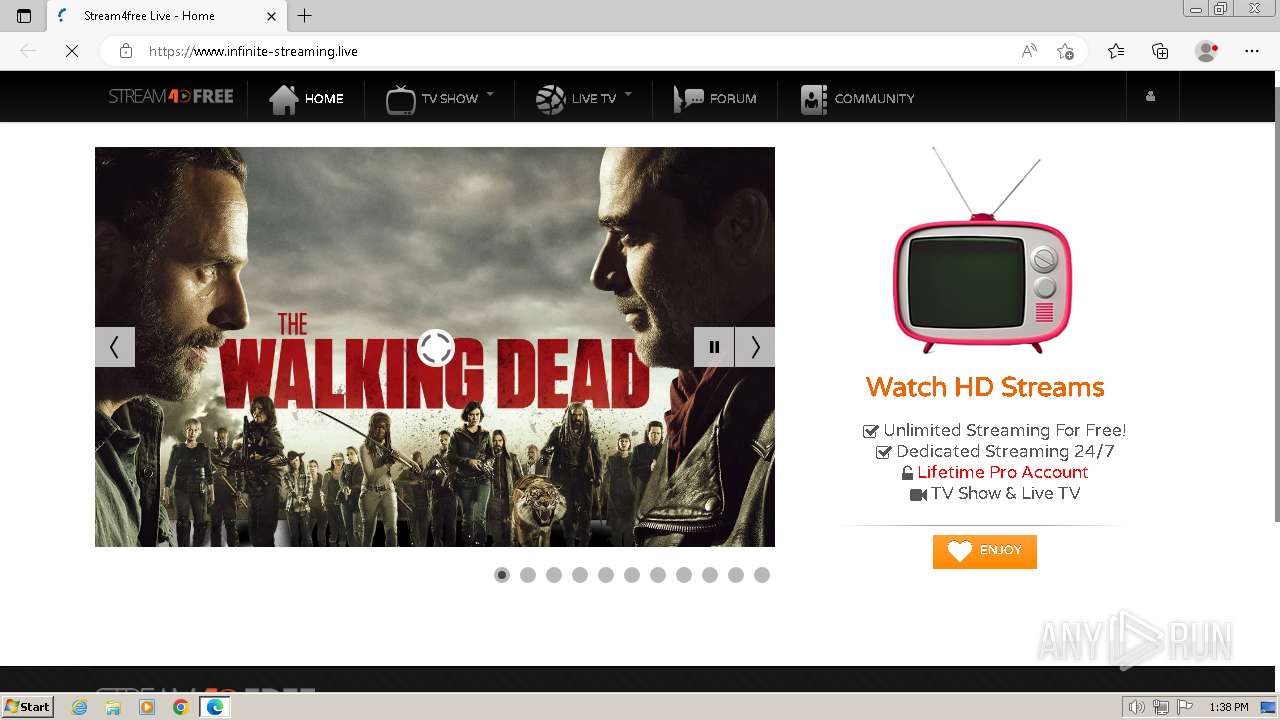Click the Stream4Free logo
This screenshot has width=1280, height=720.
(x=171, y=97)
